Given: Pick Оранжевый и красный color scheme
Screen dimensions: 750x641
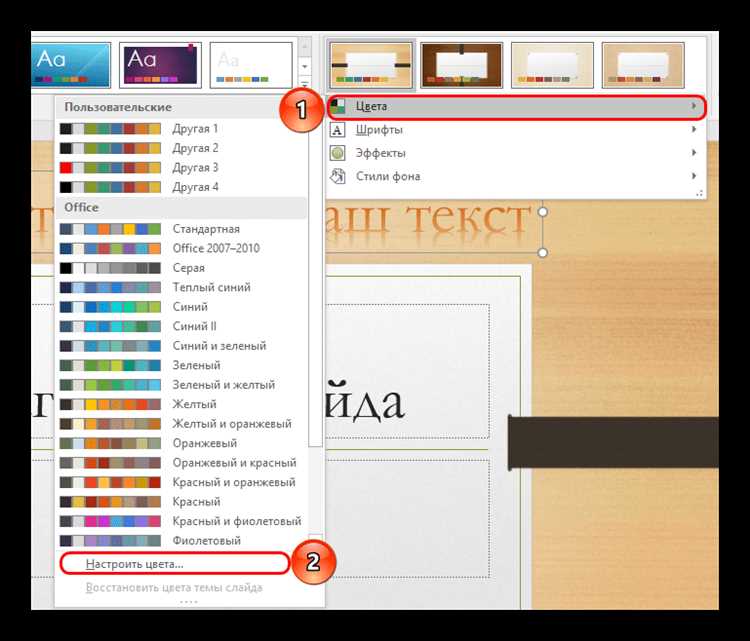Looking at the screenshot, I should click(x=182, y=463).
